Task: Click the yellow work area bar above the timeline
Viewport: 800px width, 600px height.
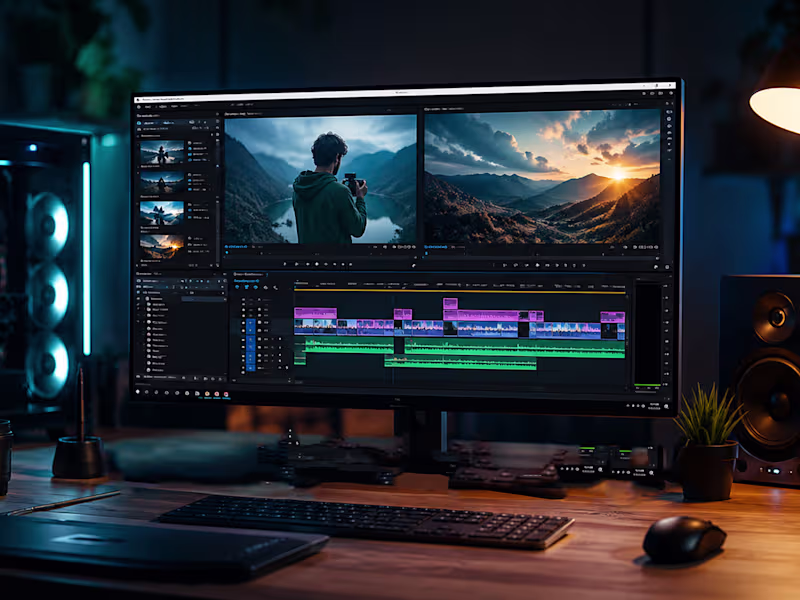Action: click(460, 291)
